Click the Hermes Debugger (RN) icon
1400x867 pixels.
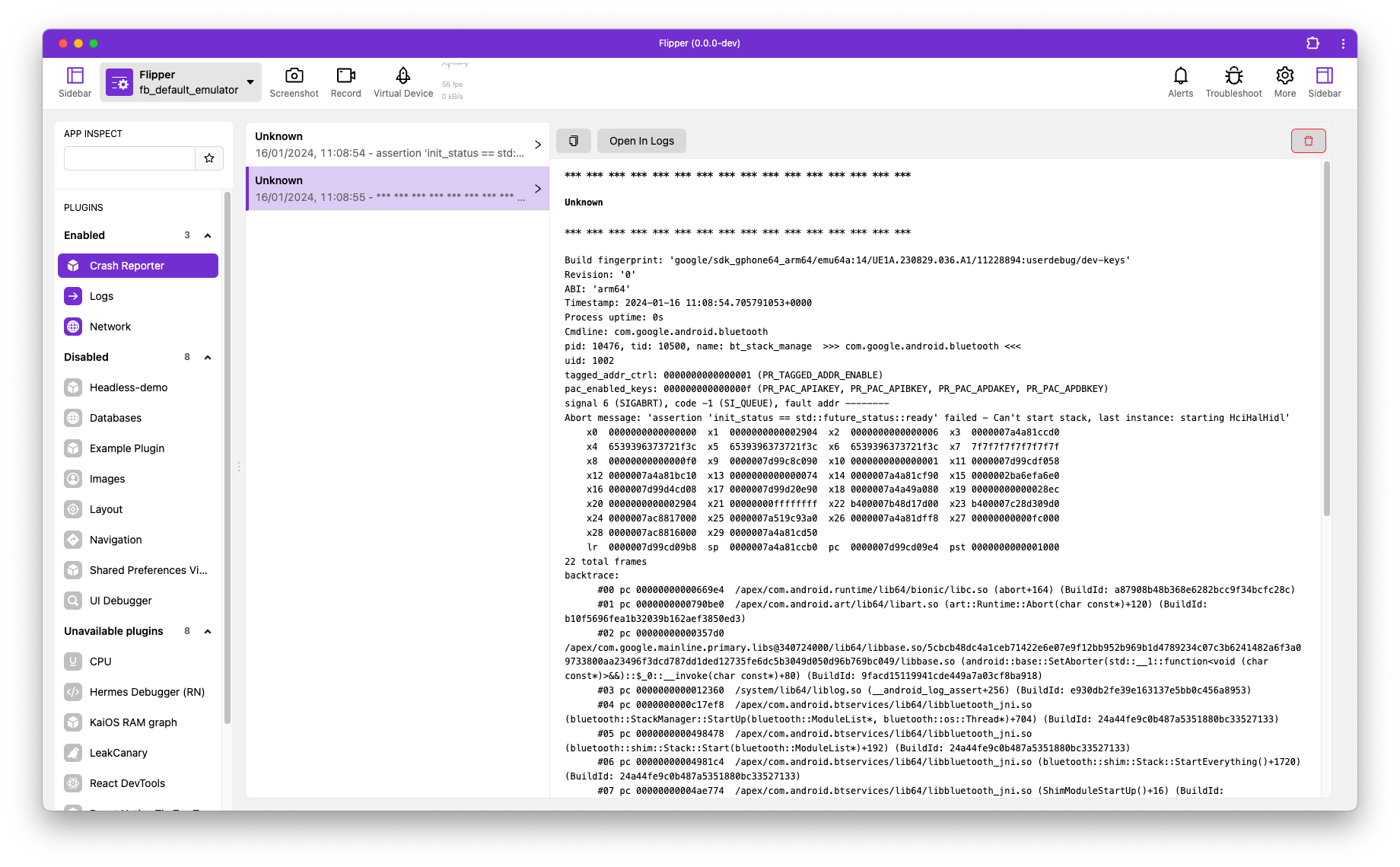point(73,692)
